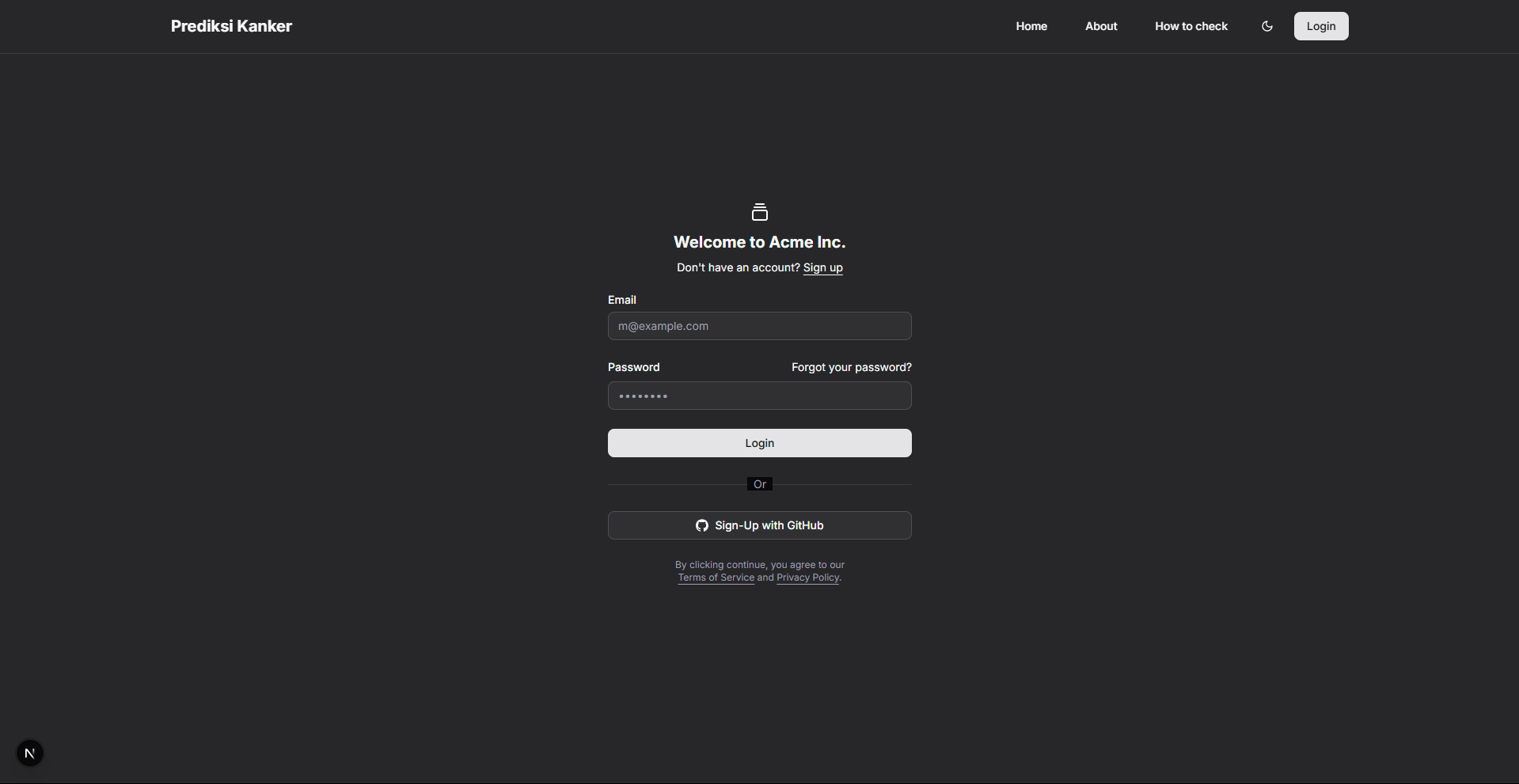Screen dimensions: 1519x784
Task: Focus the email input field
Action: pyautogui.click(x=759, y=325)
